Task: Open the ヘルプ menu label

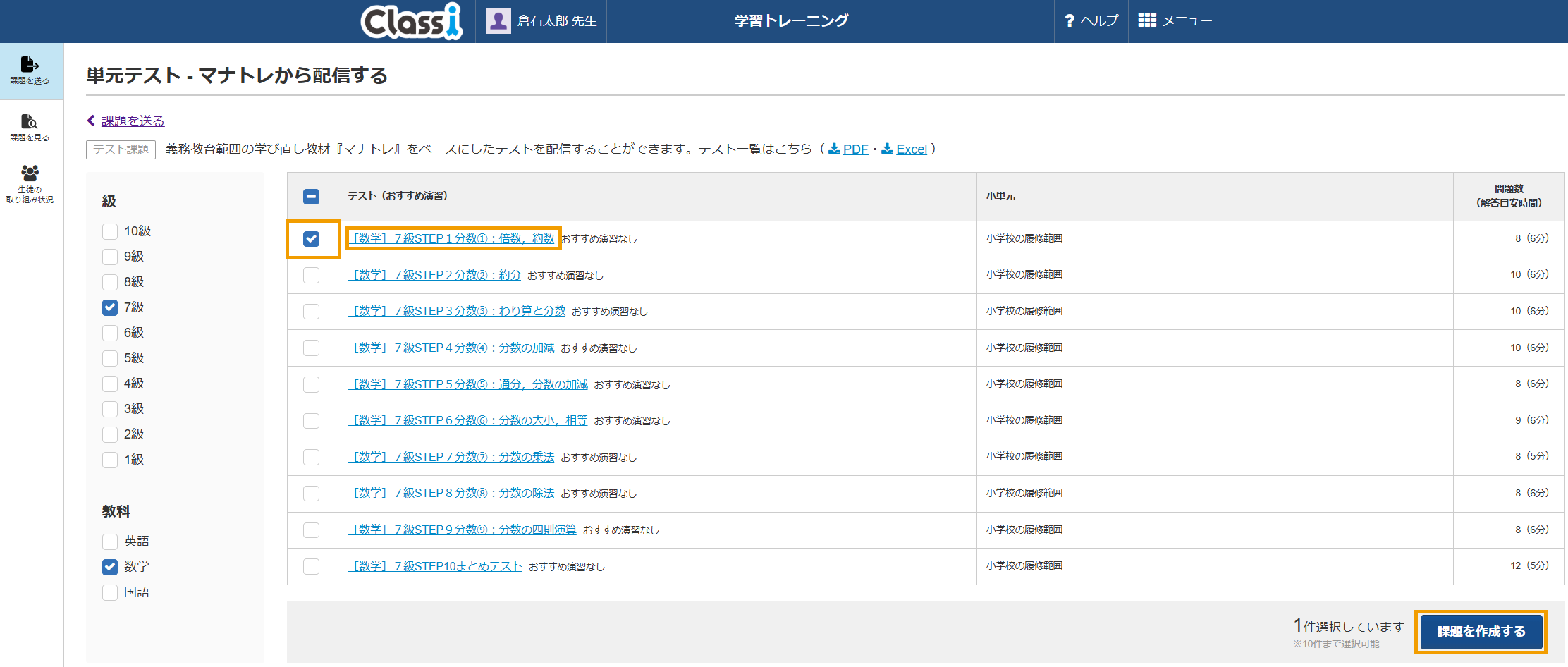Action: click(1100, 20)
